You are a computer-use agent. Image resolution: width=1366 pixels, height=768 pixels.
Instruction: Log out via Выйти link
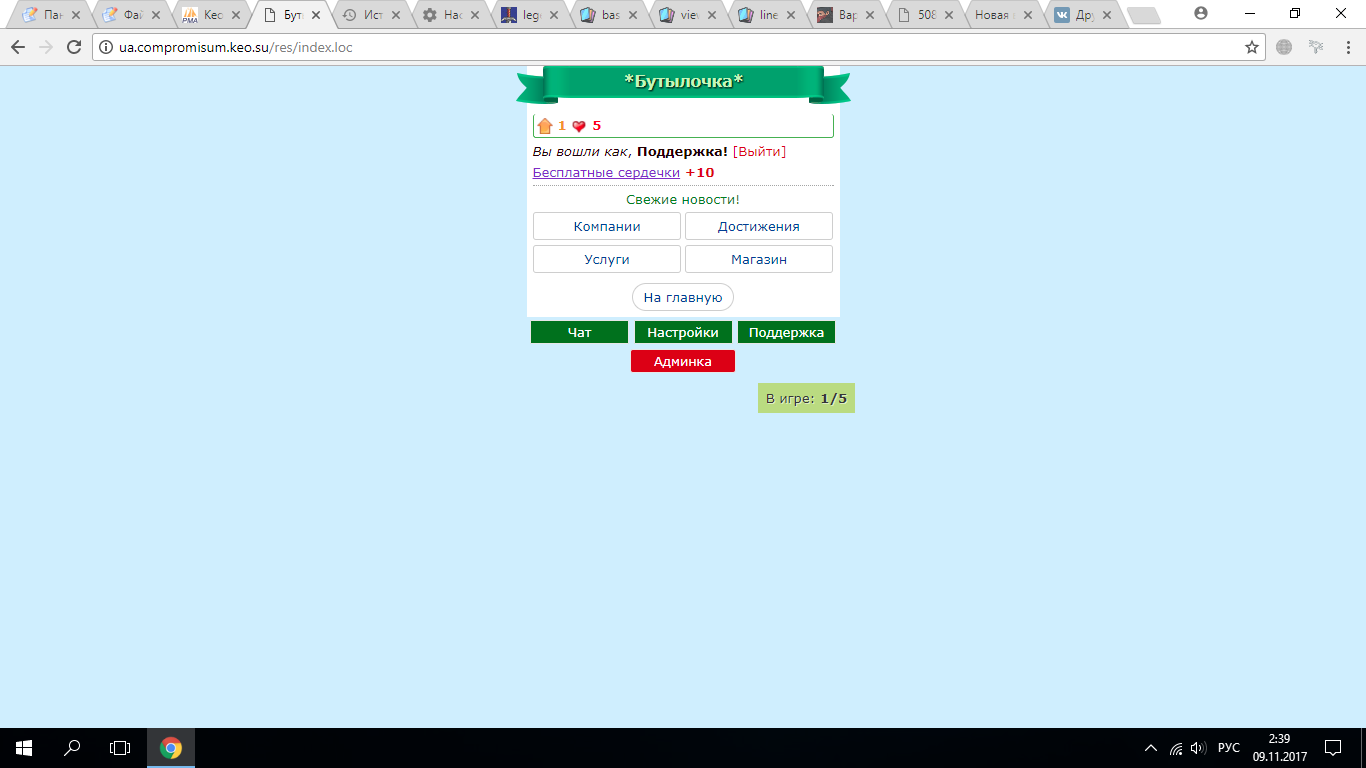[759, 151]
